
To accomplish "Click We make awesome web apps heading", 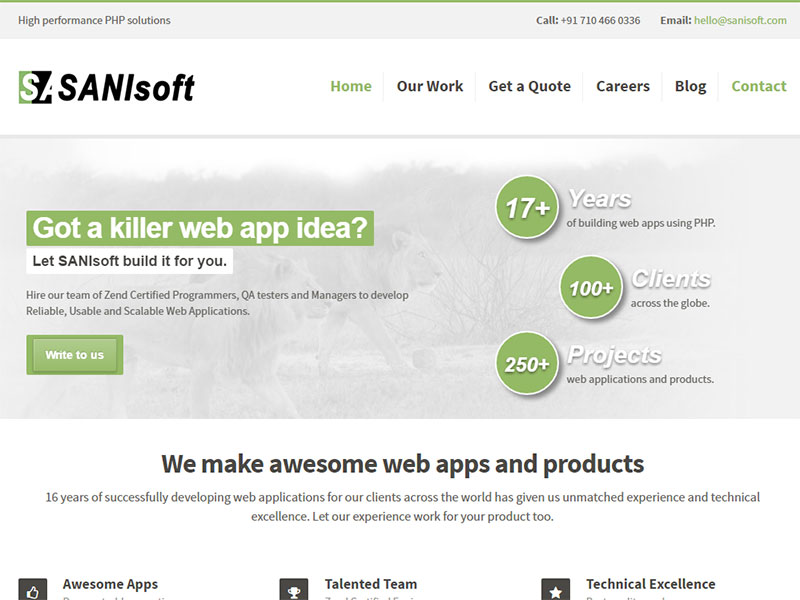I will pyautogui.click(x=403, y=464).
